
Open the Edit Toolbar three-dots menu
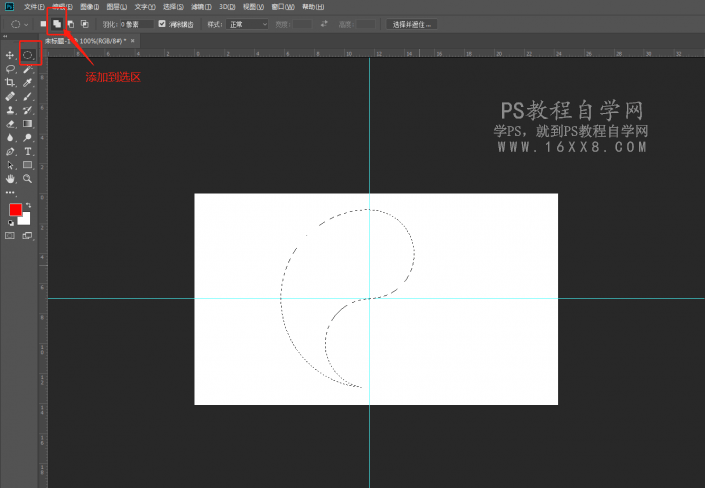pyautogui.click(x=10, y=193)
